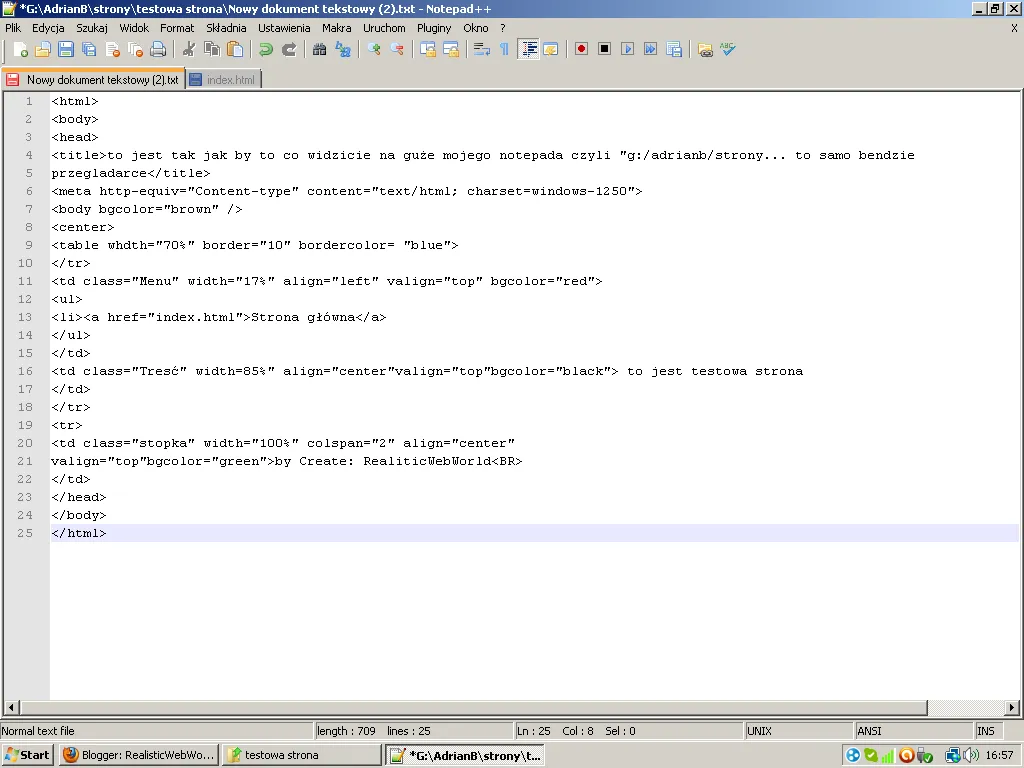Play back the recorded macro
The width and height of the screenshot is (1024, 768).
pos(628,49)
